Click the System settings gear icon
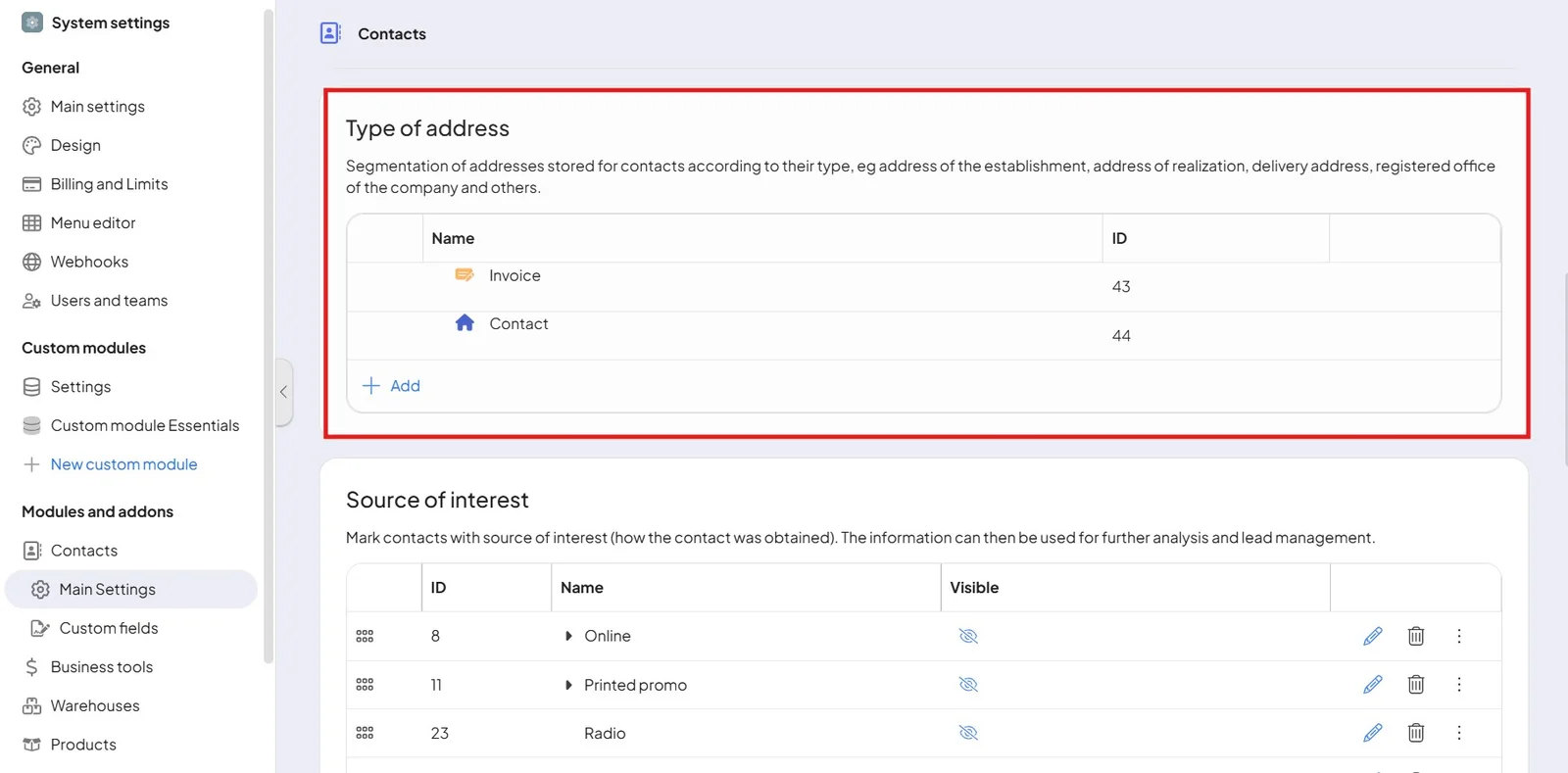Screen dimensions: 1568x773 (x=32, y=23)
